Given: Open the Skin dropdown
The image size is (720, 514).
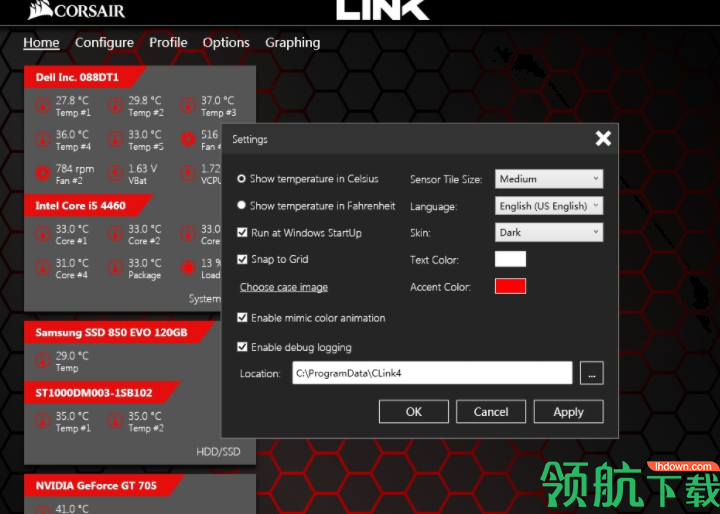Looking at the screenshot, I should 549,232.
